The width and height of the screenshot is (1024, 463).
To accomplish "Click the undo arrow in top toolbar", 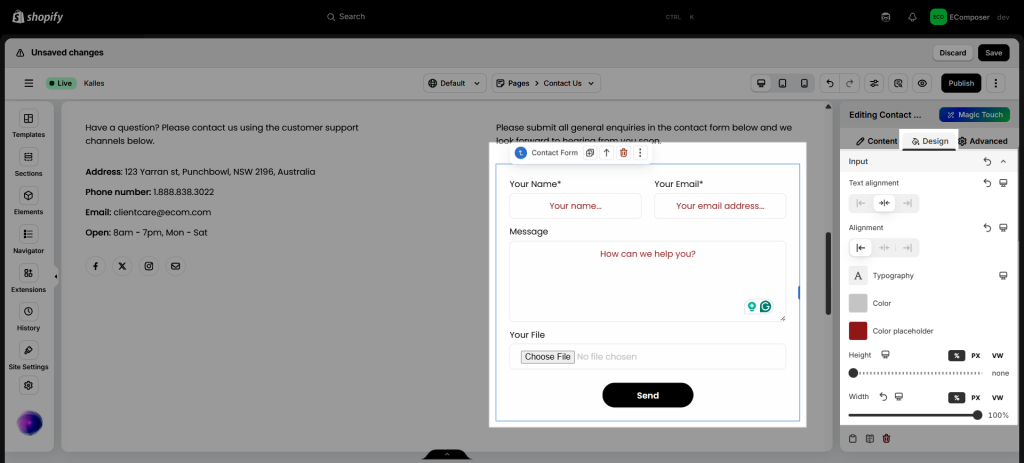I will pyautogui.click(x=829, y=83).
